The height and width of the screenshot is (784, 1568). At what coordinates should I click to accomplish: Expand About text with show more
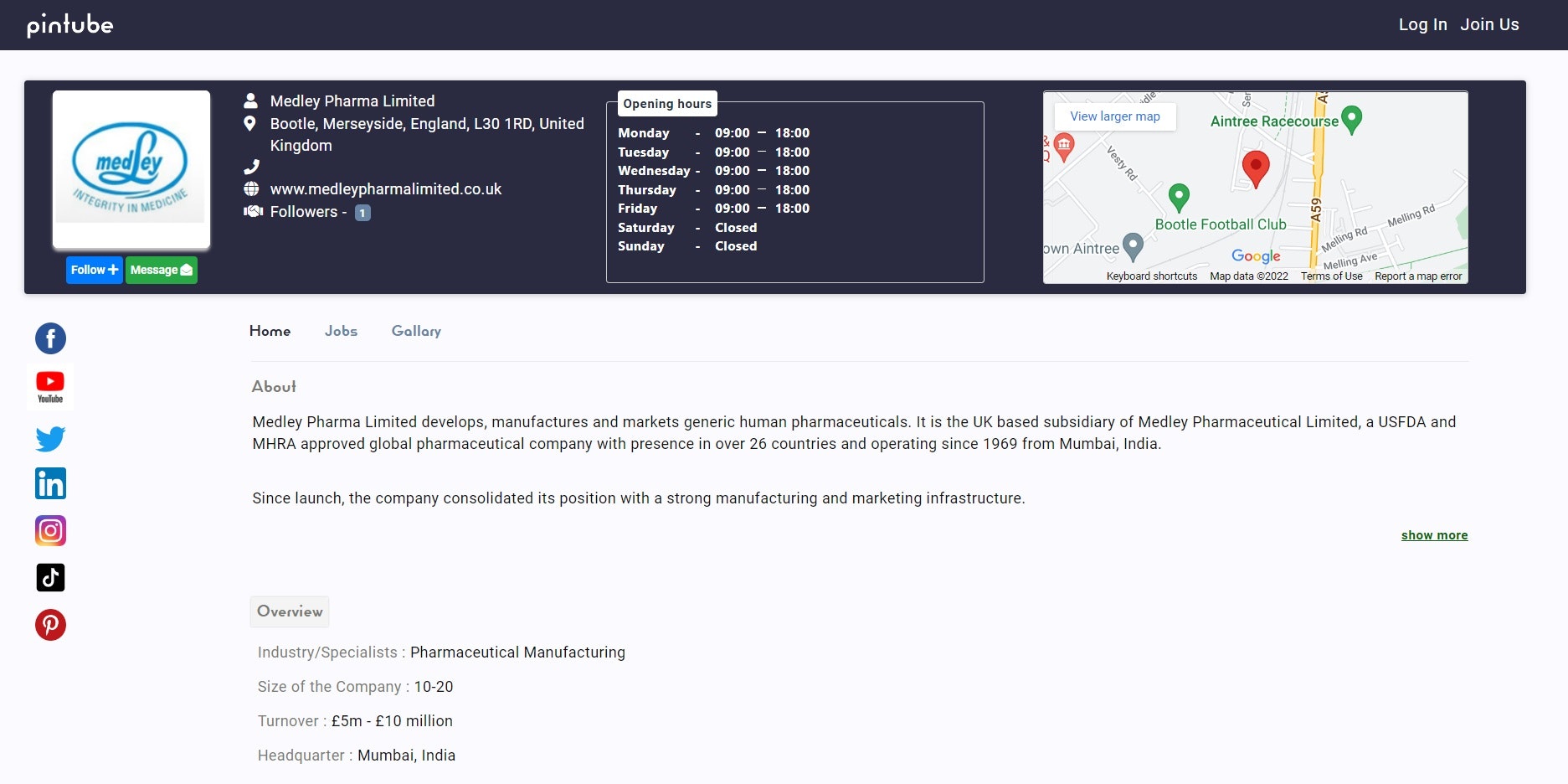click(1434, 535)
